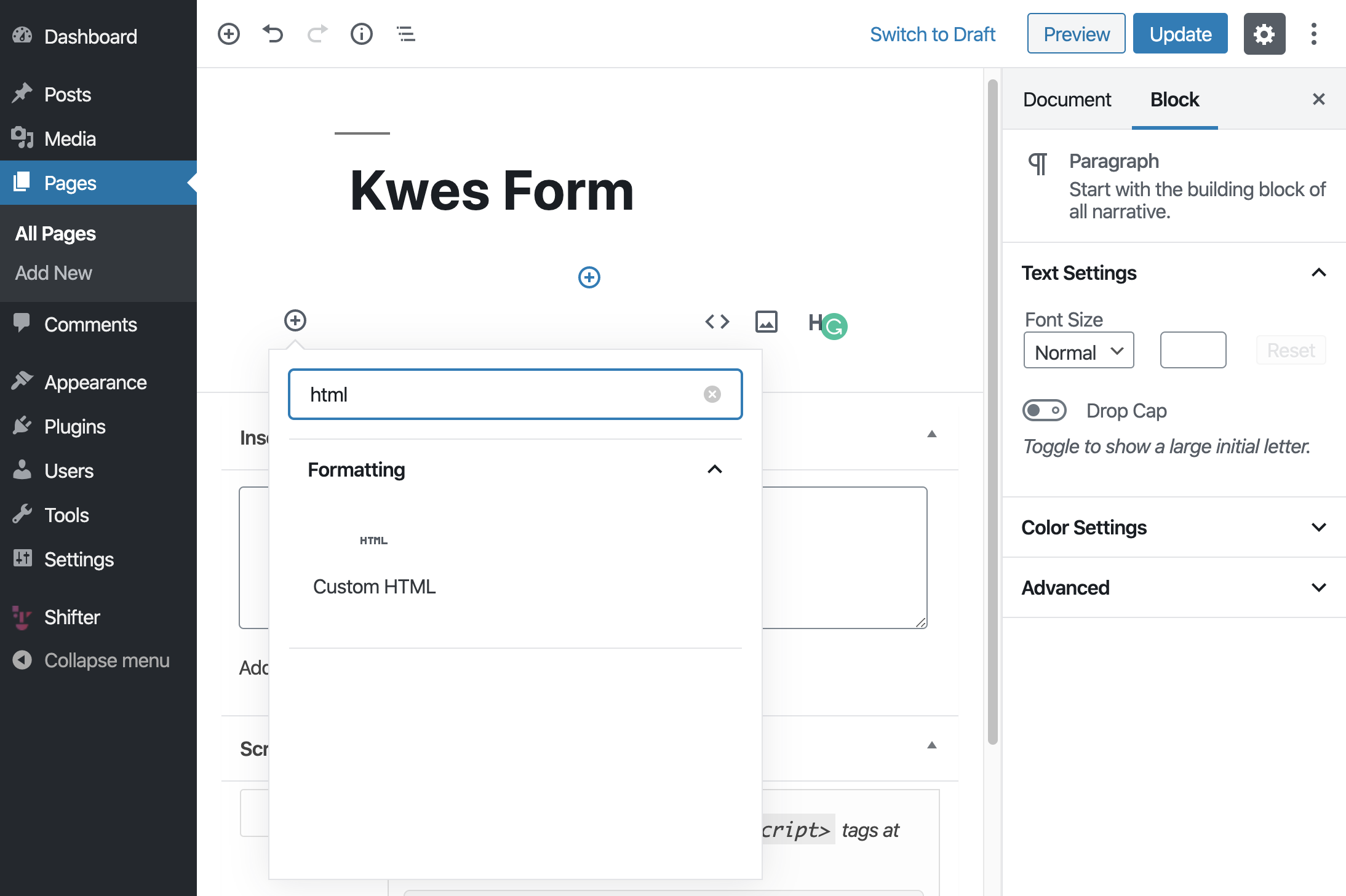The height and width of the screenshot is (896, 1346).
Task: Open the content structure info icon
Action: [x=362, y=34]
